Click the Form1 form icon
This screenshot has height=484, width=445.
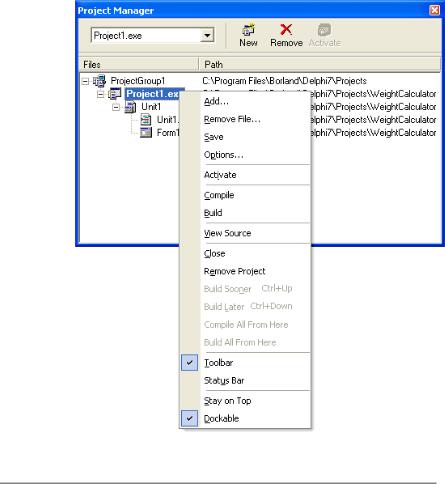(x=146, y=133)
